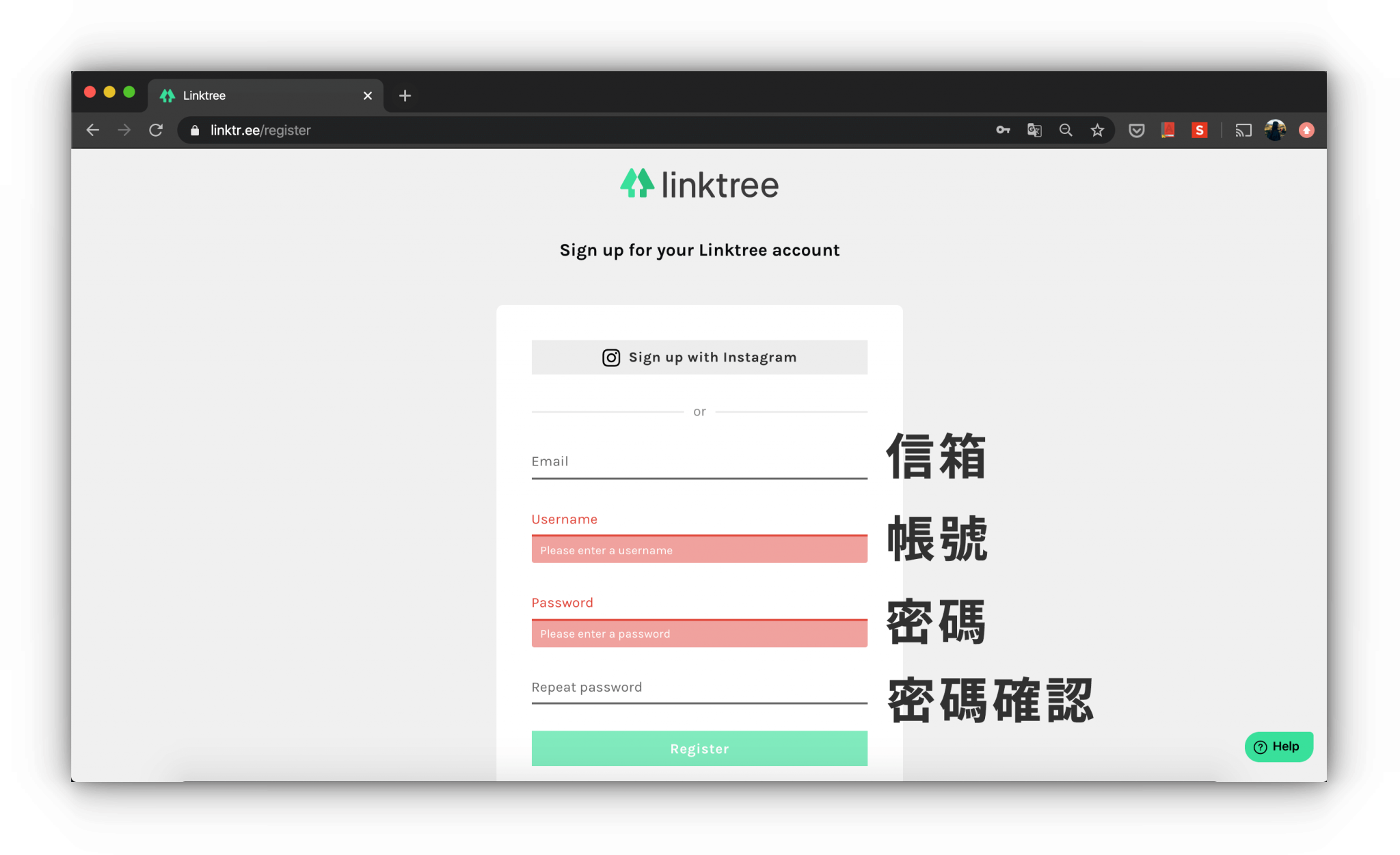Bookmark this page with the star icon

tap(1096, 130)
